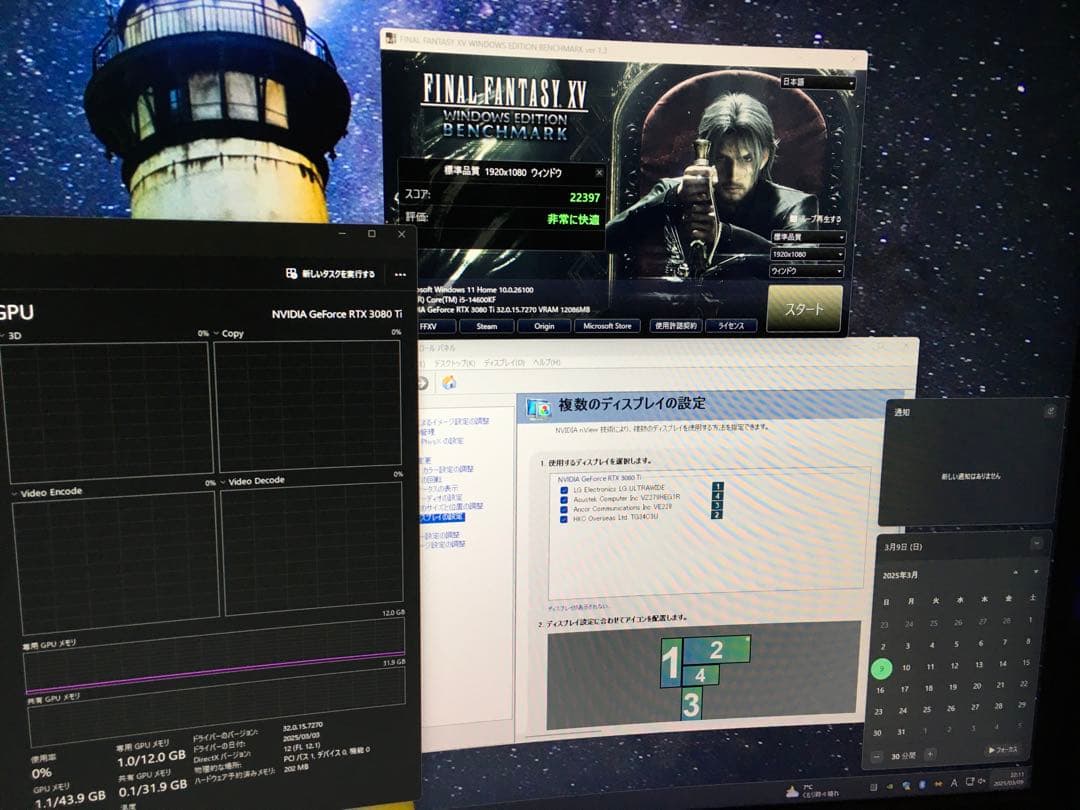
Task: Uncheck the LG Electronics LG ULTRAWIDE display
Action: pos(564,489)
